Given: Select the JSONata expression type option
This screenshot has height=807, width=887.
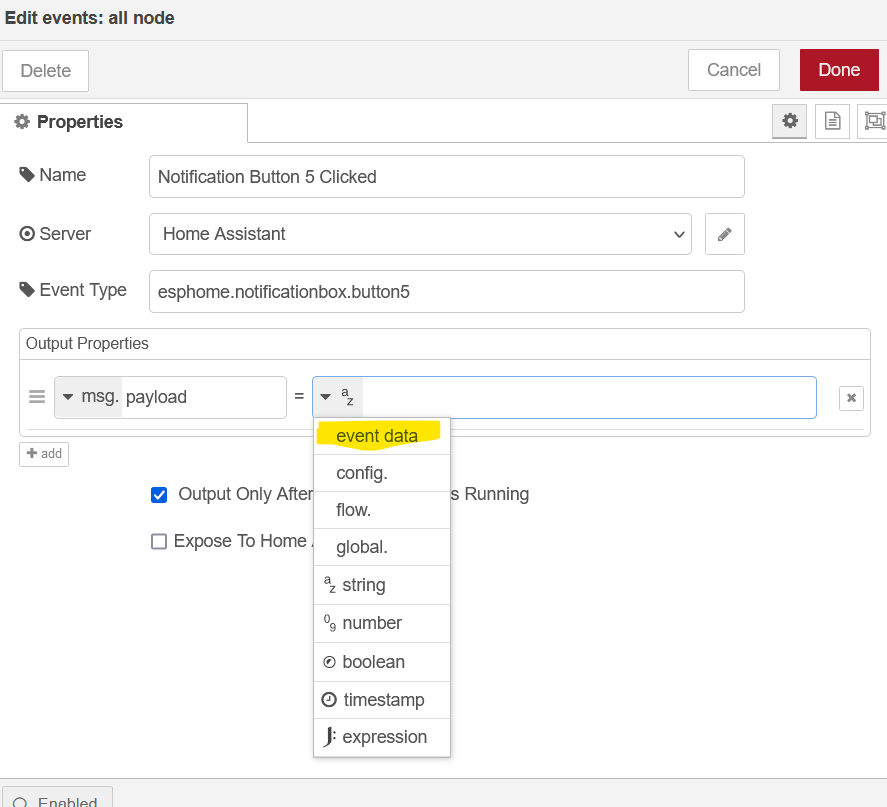Looking at the screenshot, I should coord(381,737).
